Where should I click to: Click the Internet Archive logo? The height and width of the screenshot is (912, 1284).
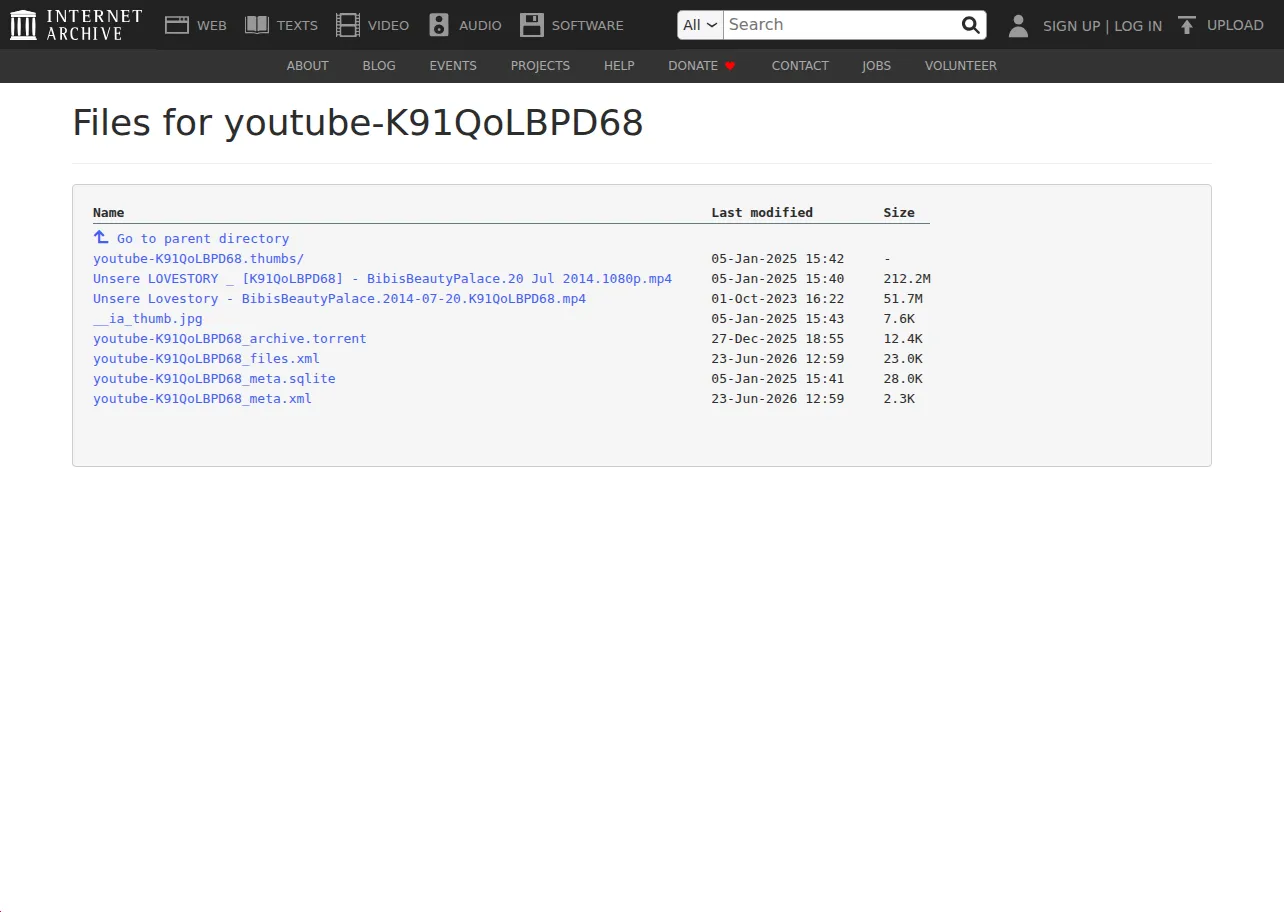76,25
